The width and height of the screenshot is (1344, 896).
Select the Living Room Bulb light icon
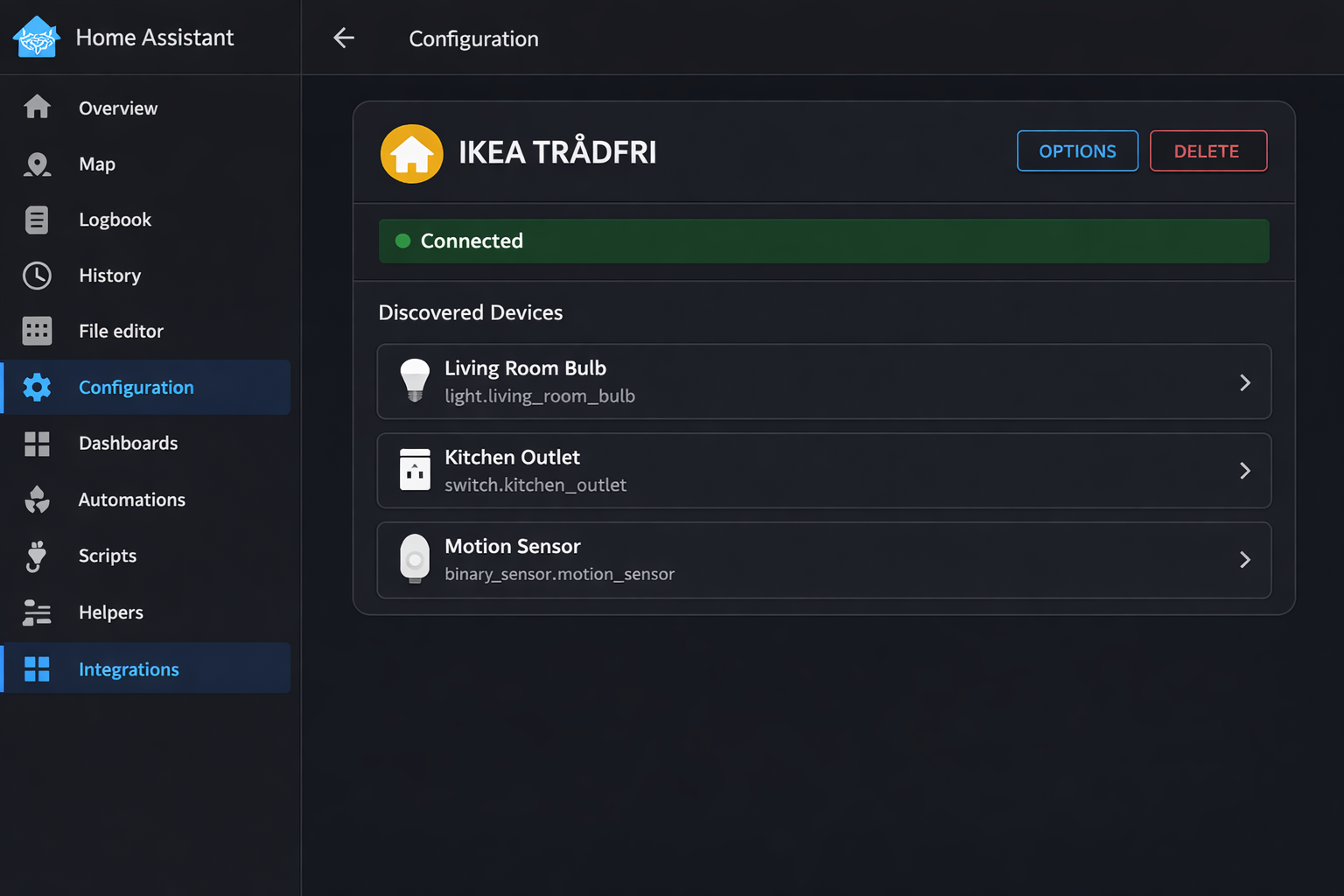pyautogui.click(x=414, y=381)
